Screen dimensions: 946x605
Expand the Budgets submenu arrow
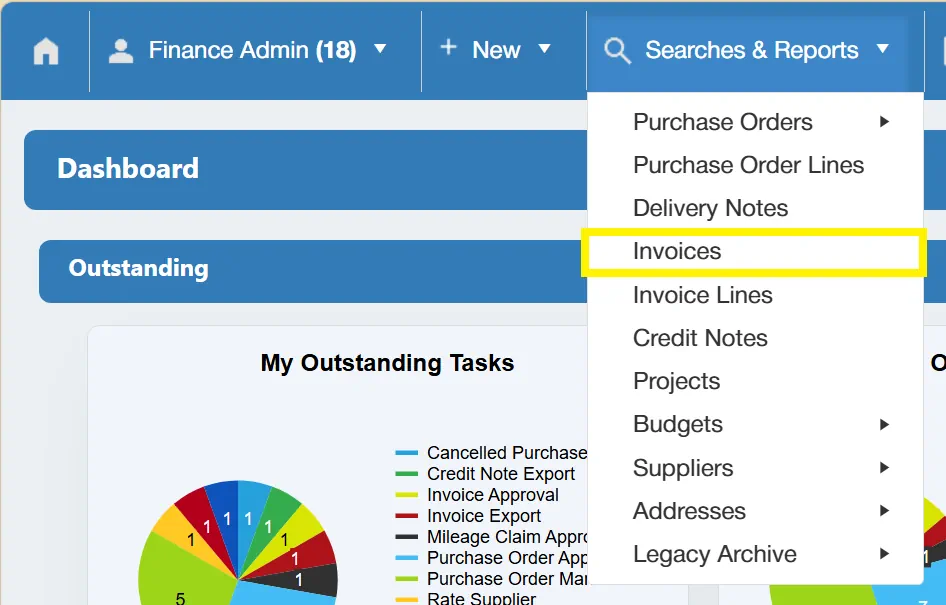coord(884,425)
